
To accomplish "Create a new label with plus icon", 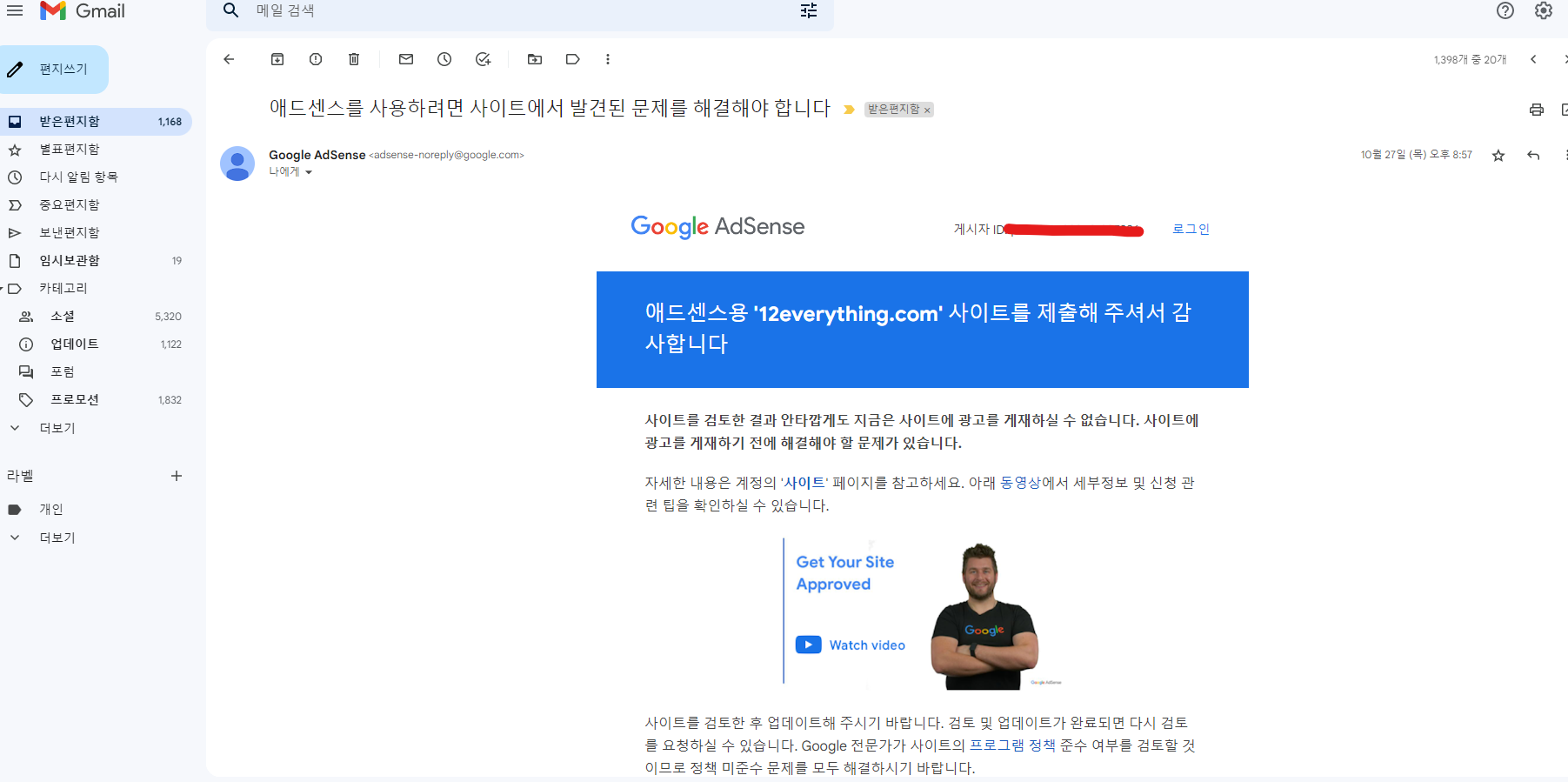I will (x=177, y=476).
